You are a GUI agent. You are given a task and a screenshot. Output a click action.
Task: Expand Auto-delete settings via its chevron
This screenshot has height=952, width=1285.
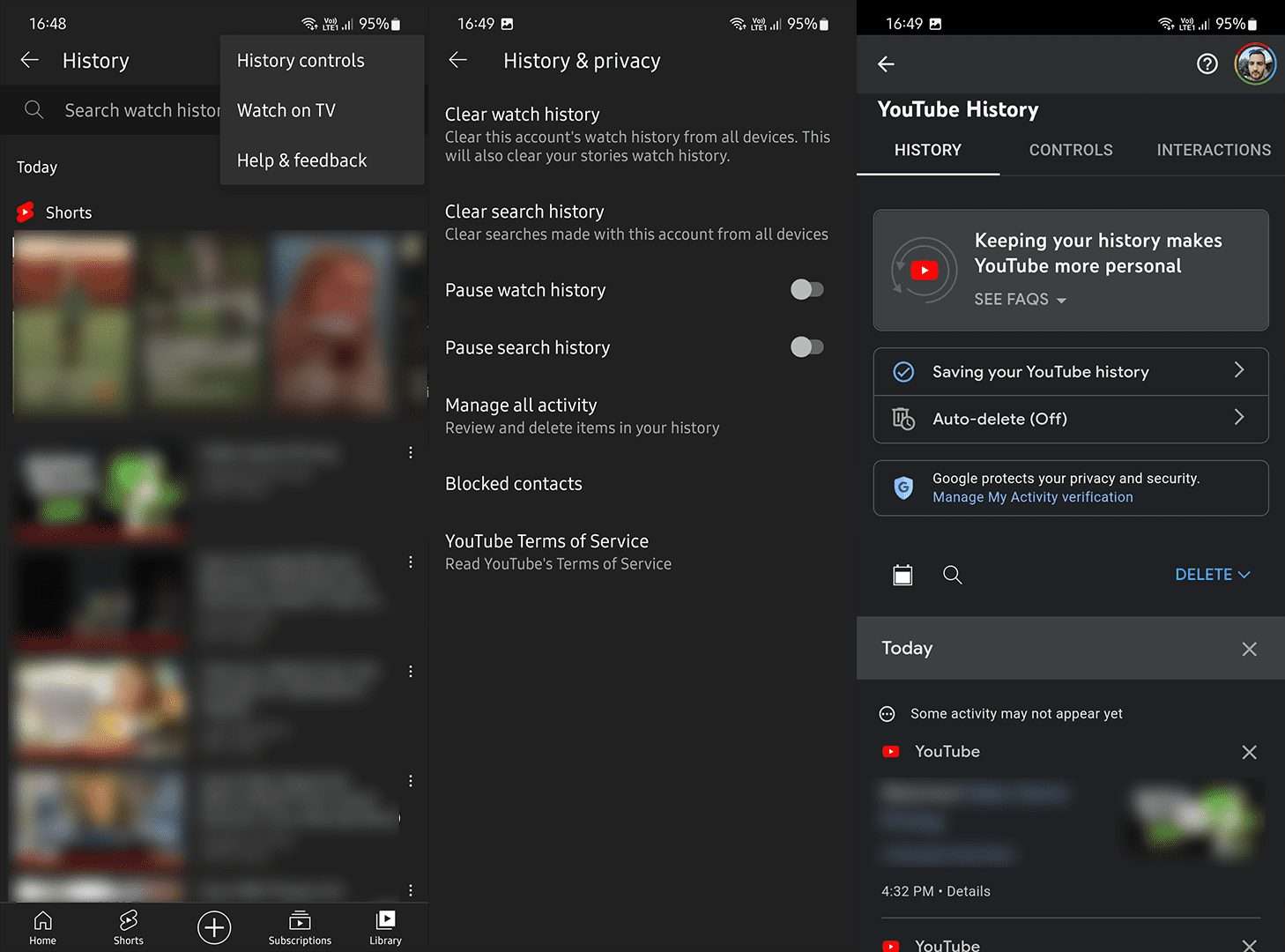[x=1239, y=419]
